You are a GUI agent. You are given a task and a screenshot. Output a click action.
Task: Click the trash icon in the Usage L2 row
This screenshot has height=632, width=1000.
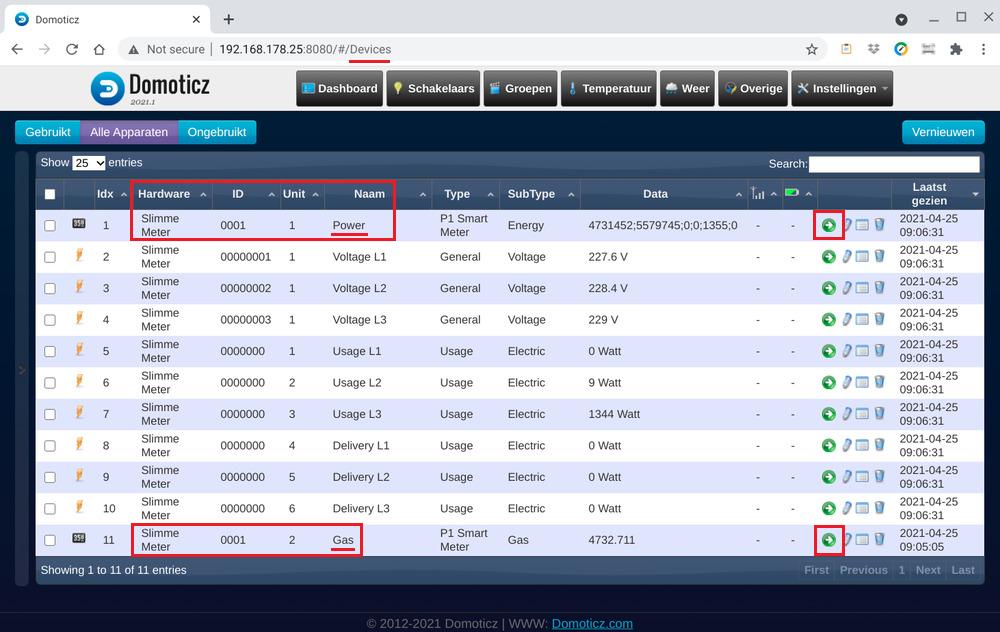[x=879, y=382]
